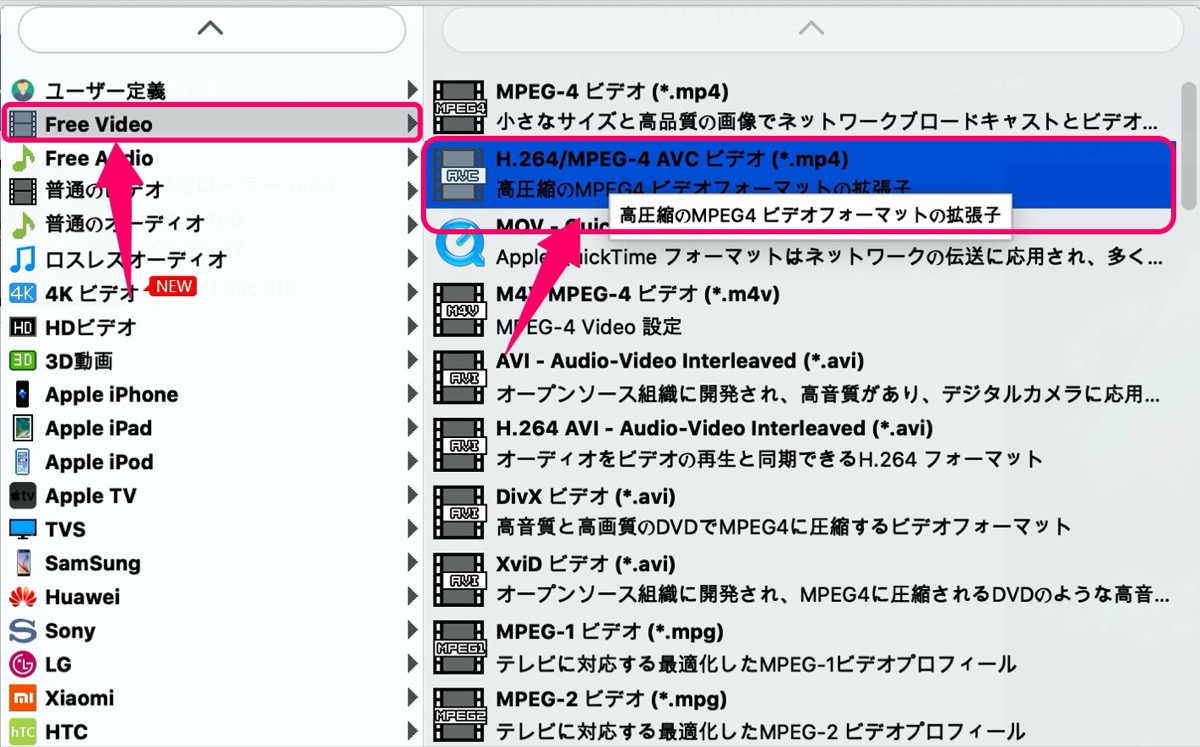Click the 3D動画 category icon
Image resolution: width=1200 pixels, height=747 pixels.
pyautogui.click(x=22, y=361)
